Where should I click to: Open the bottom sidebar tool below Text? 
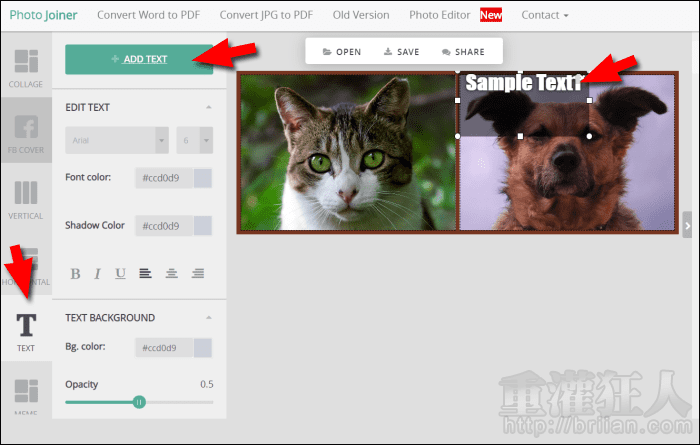coord(26,395)
